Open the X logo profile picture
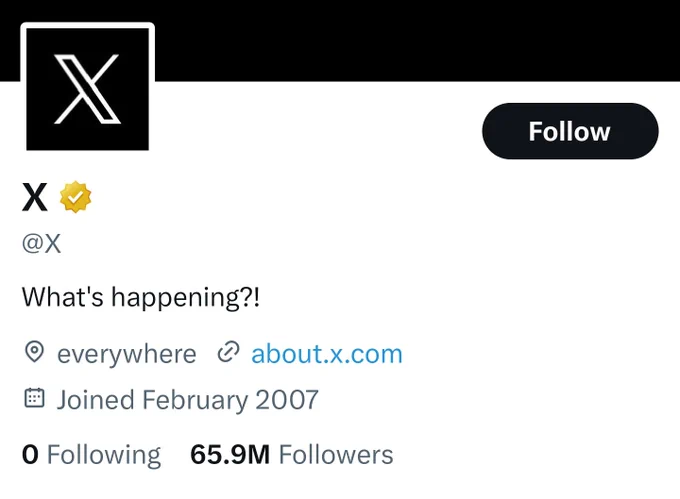The image size is (680, 499). pyautogui.click(x=88, y=89)
